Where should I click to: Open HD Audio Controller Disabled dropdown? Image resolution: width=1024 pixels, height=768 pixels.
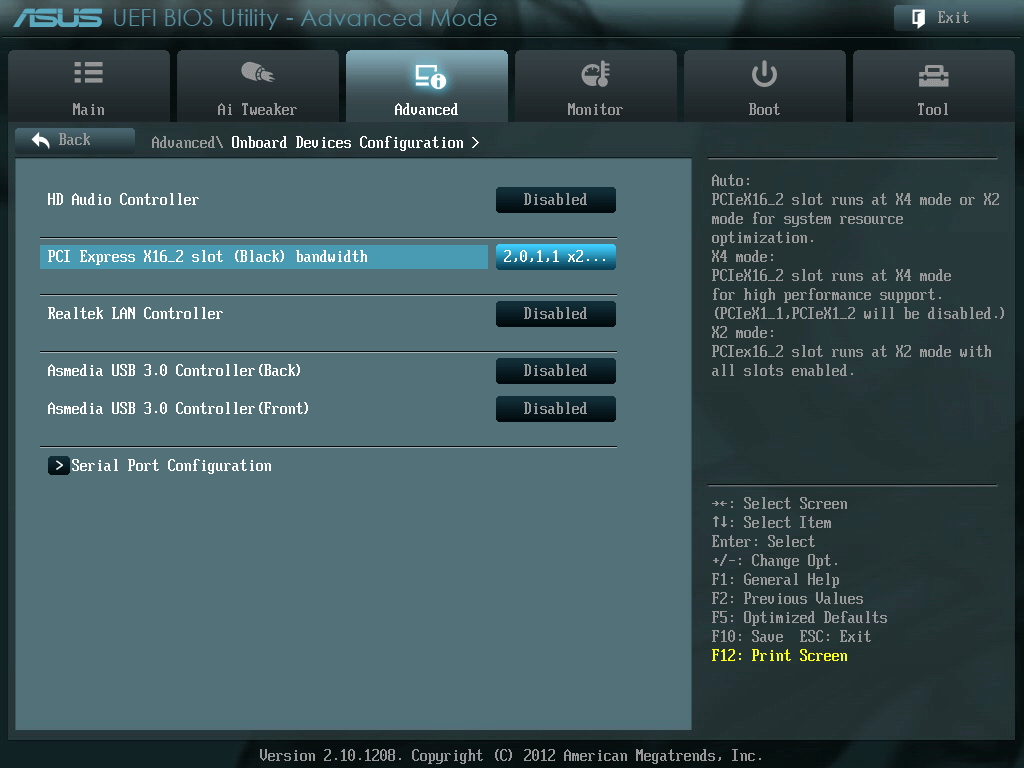(x=556, y=200)
